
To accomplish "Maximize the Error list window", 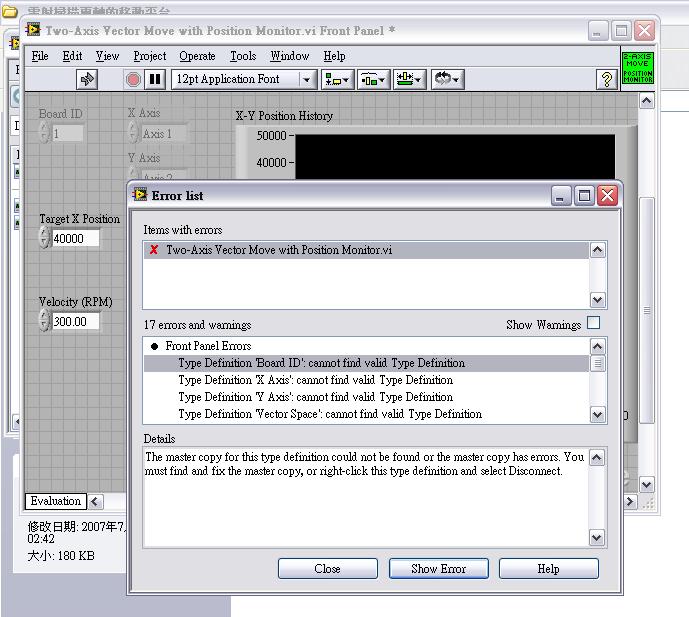I will click(584, 195).
